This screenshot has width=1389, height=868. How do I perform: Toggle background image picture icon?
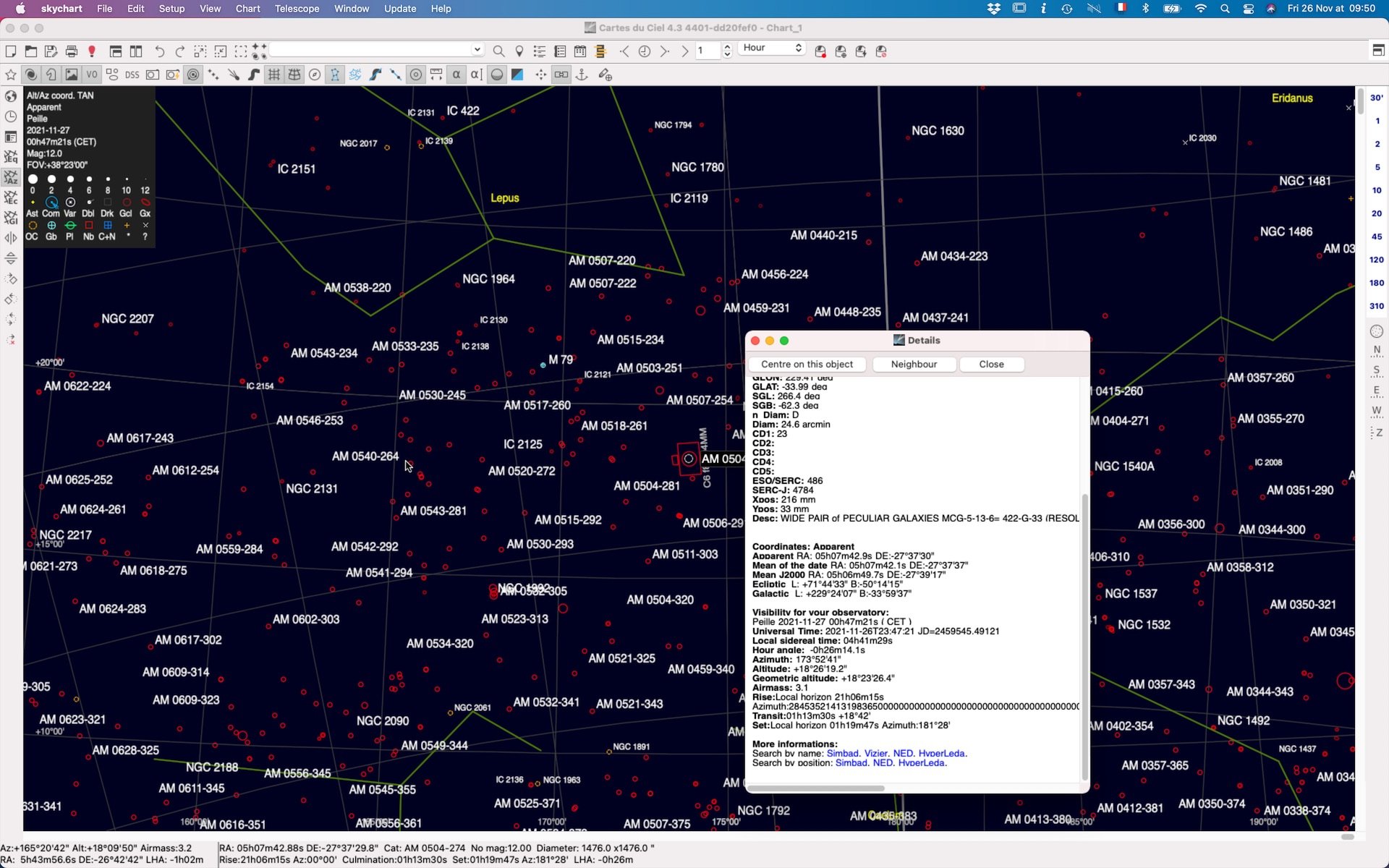point(71,75)
